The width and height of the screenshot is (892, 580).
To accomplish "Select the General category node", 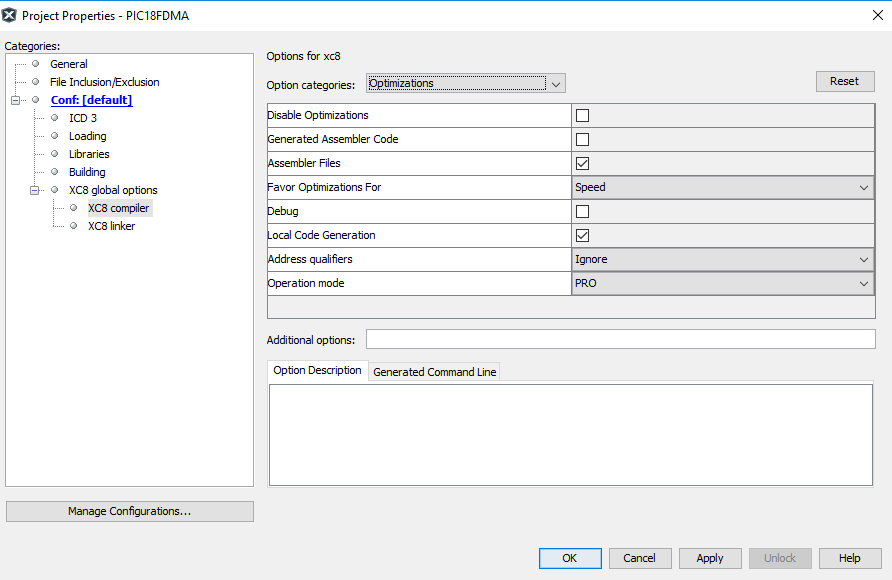I will (x=68, y=64).
